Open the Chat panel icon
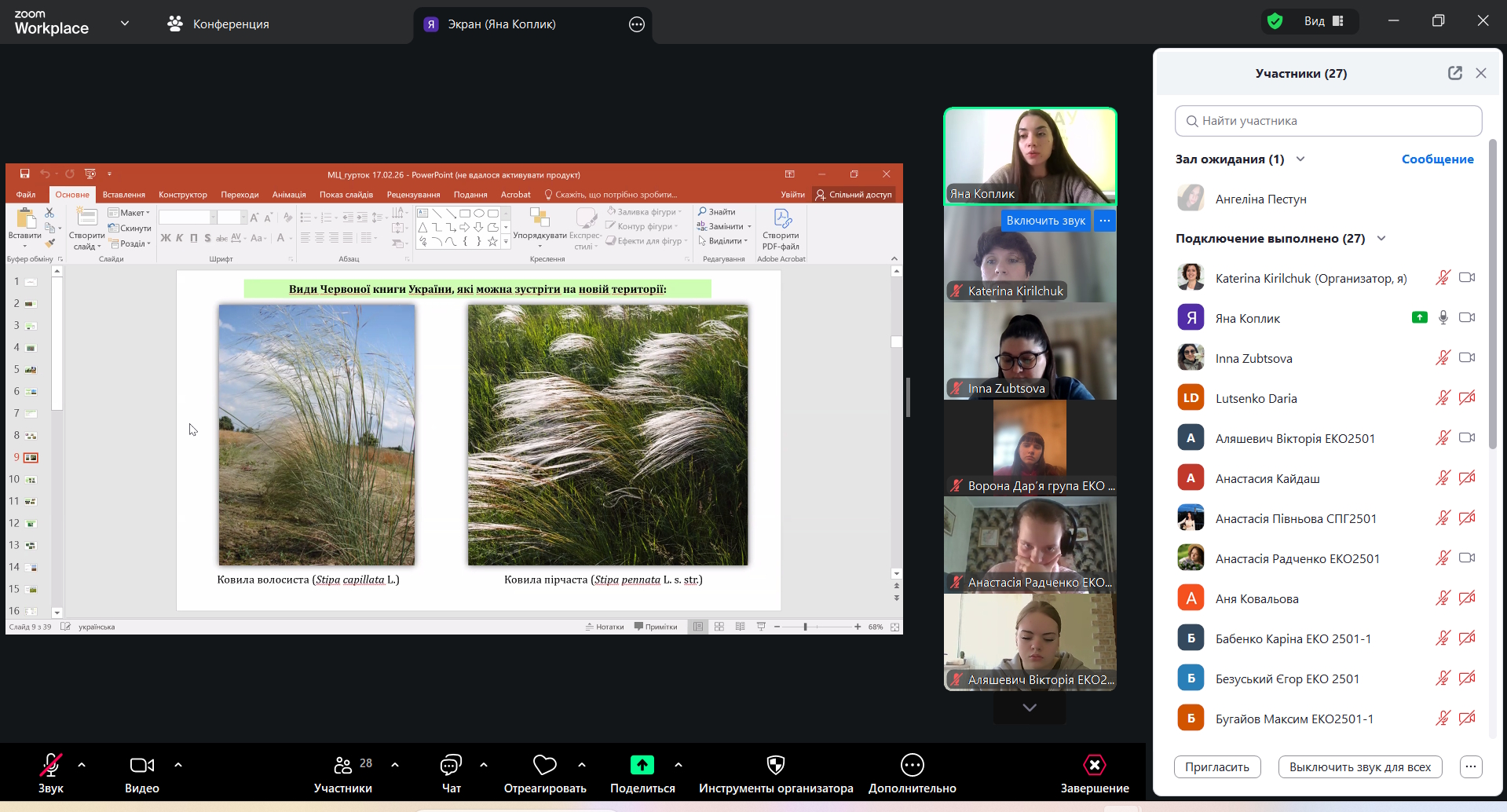The width and height of the screenshot is (1507, 812). coord(451,765)
